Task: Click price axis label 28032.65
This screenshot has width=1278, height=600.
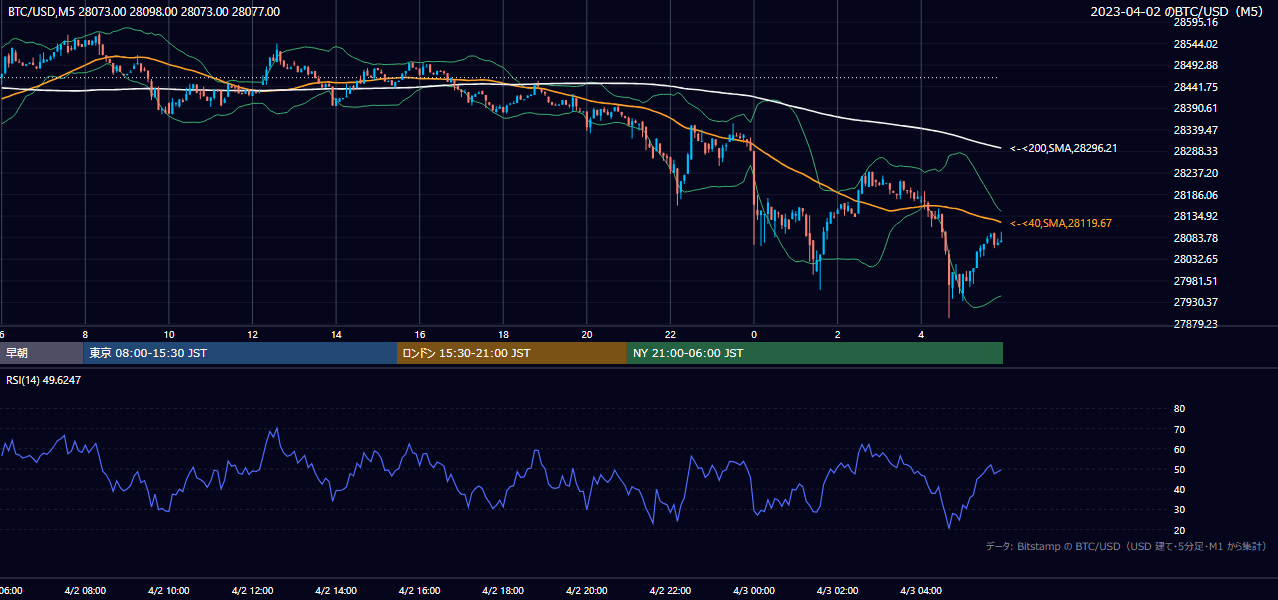Action: pyautogui.click(x=1195, y=259)
